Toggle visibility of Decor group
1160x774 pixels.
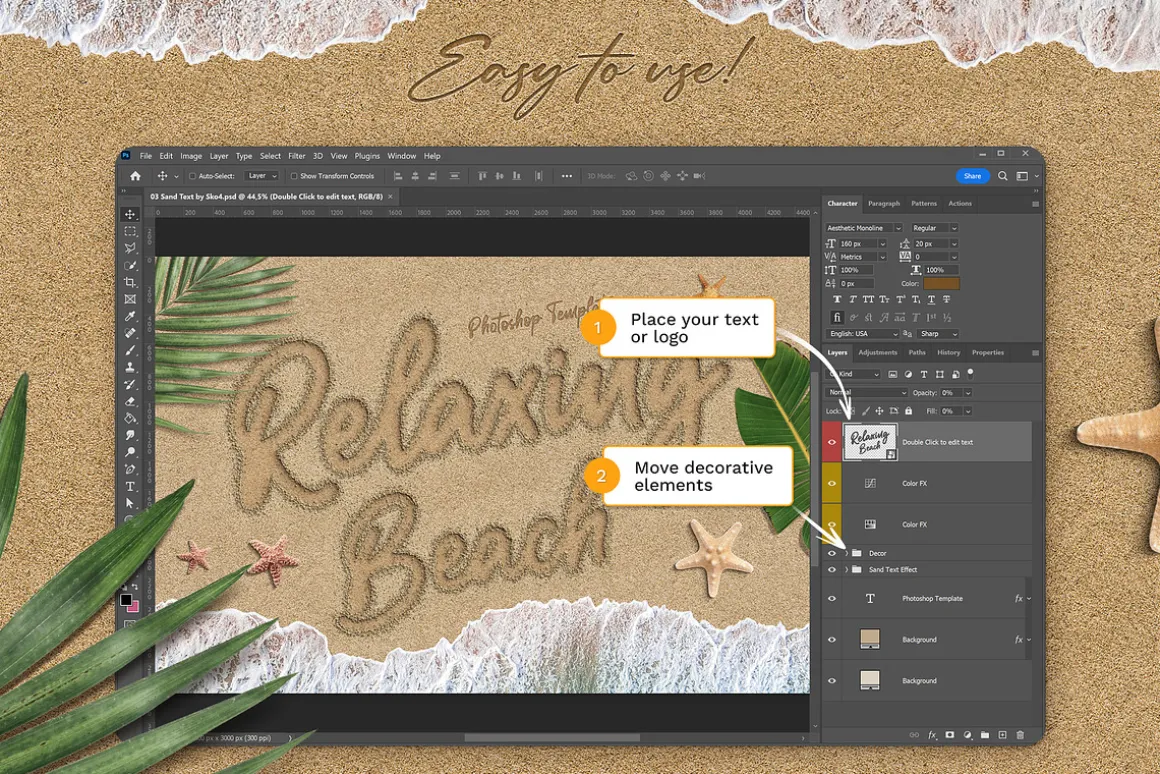(x=832, y=553)
